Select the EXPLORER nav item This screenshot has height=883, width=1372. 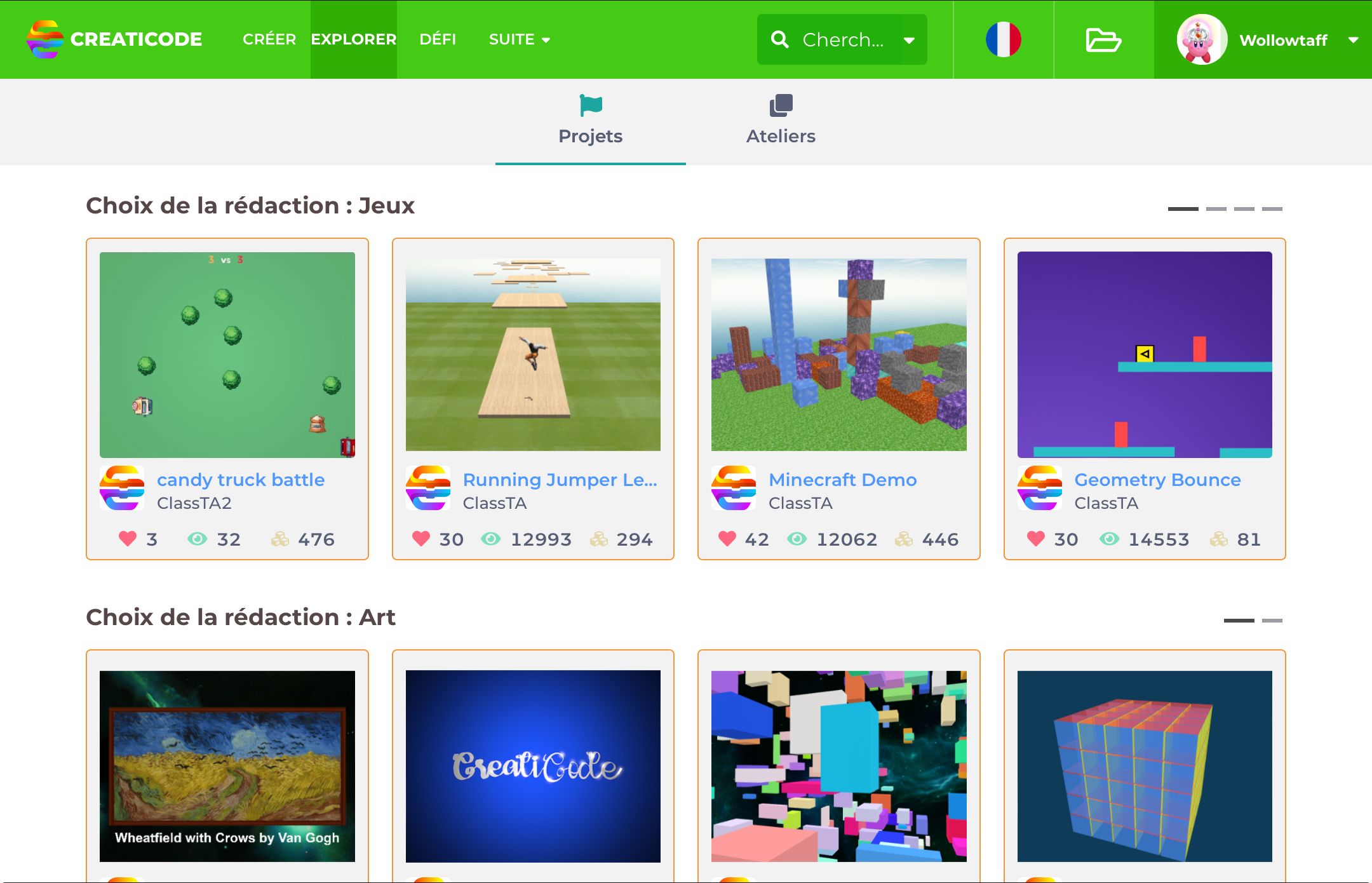click(x=354, y=39)
